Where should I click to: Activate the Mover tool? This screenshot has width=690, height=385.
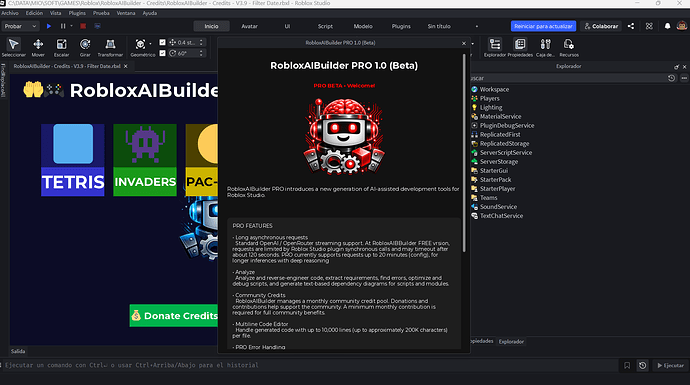38,47
